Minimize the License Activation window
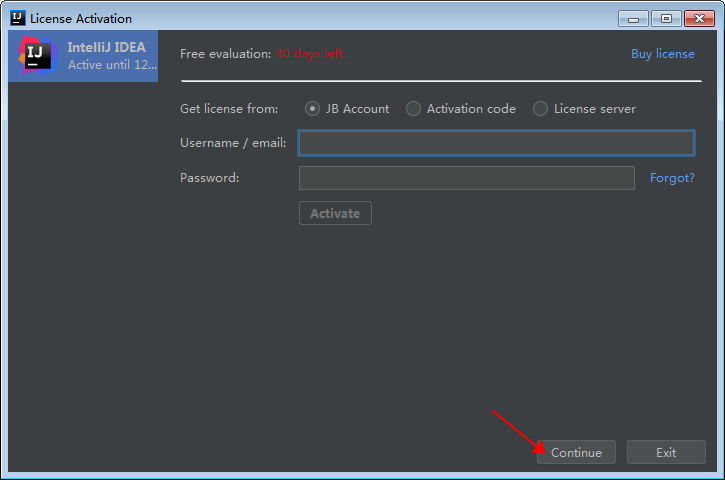This screenshot has height=480, width=725. tap(633, 18)
